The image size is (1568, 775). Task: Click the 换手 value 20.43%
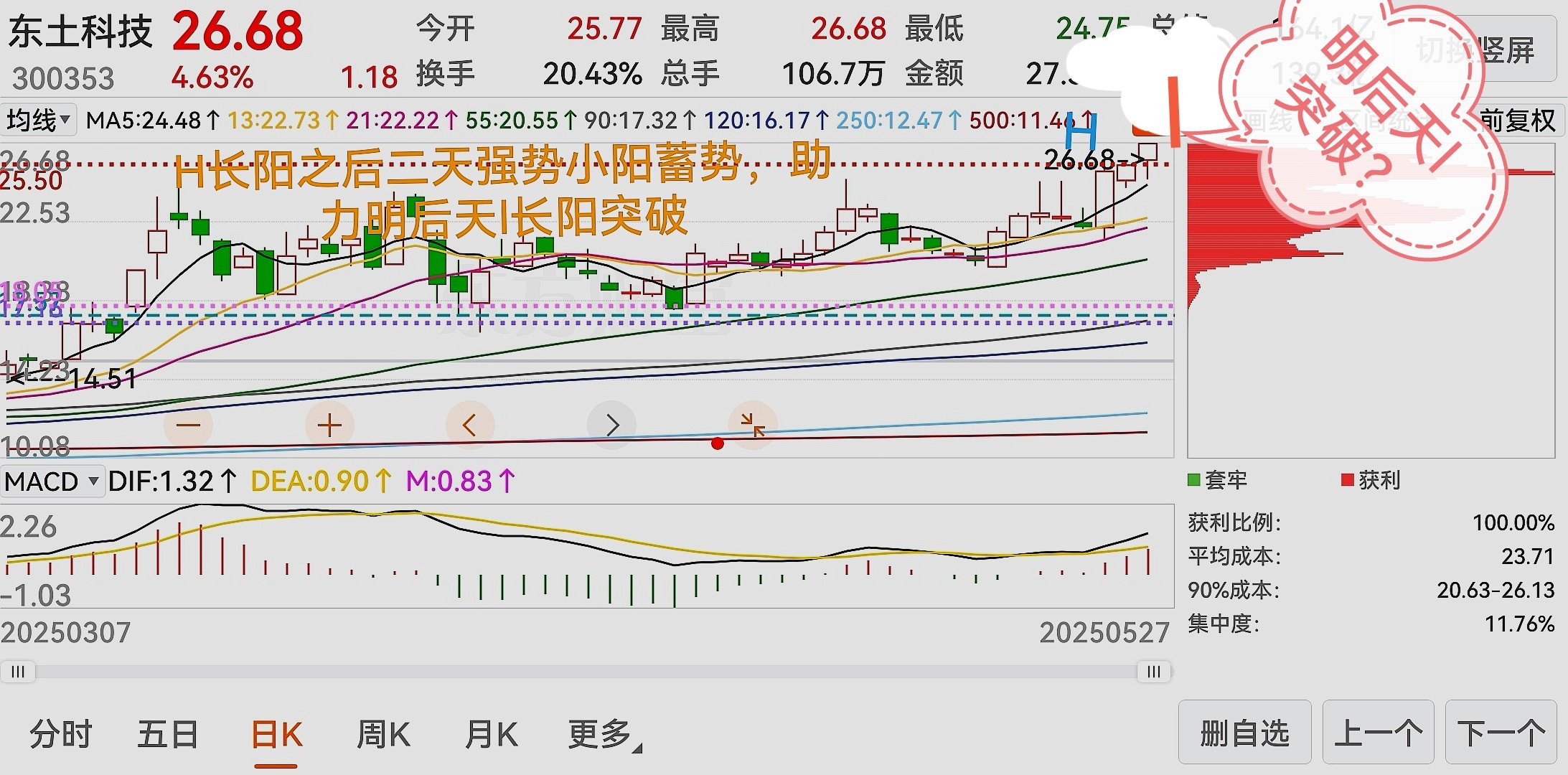pyautogui.click(x=592, y=73)
